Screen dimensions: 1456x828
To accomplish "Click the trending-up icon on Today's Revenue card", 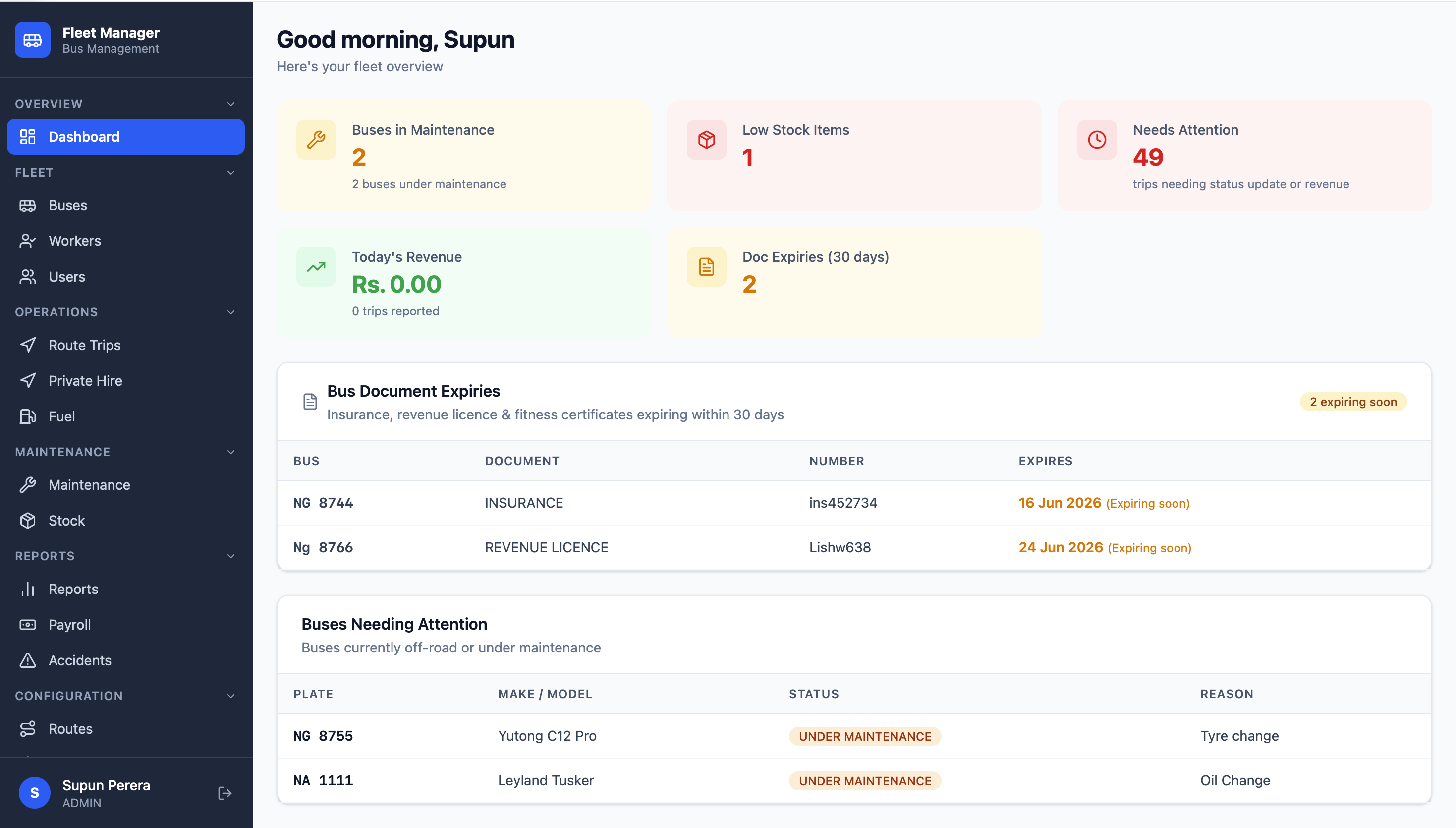I will pos(316,267).
